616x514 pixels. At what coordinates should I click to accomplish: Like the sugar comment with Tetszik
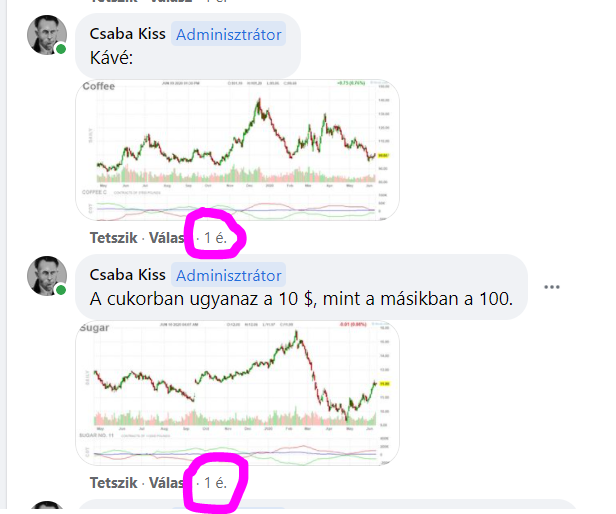[x=114, y=483]
